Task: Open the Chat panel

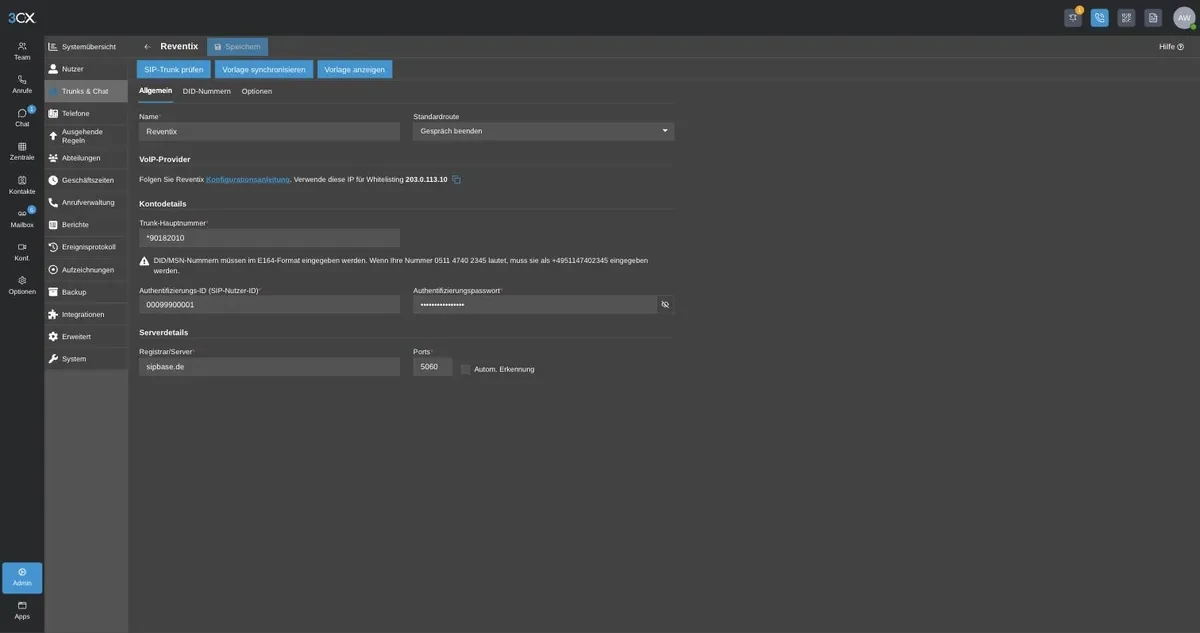Action: (22, 118)
